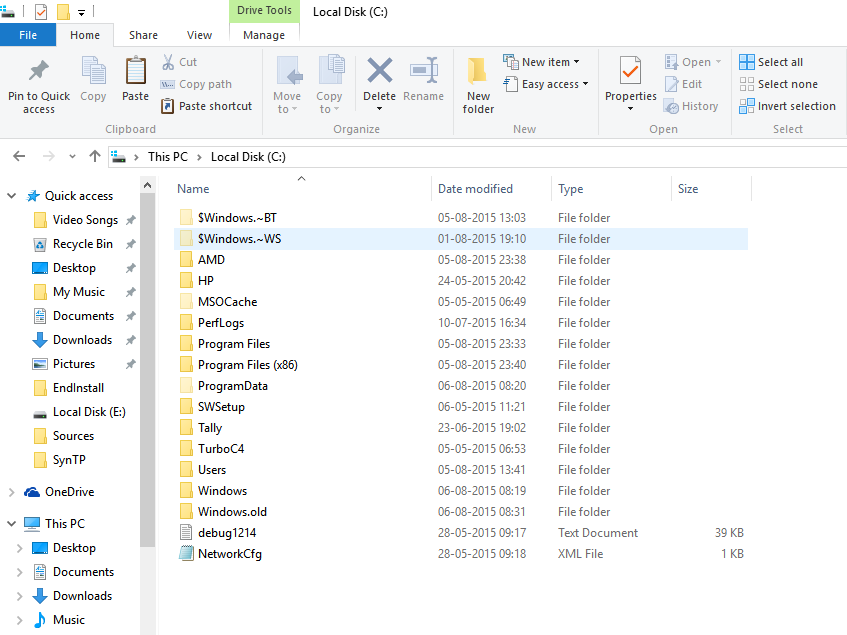Click the Delete red X icon

click(x=379, y=71)
